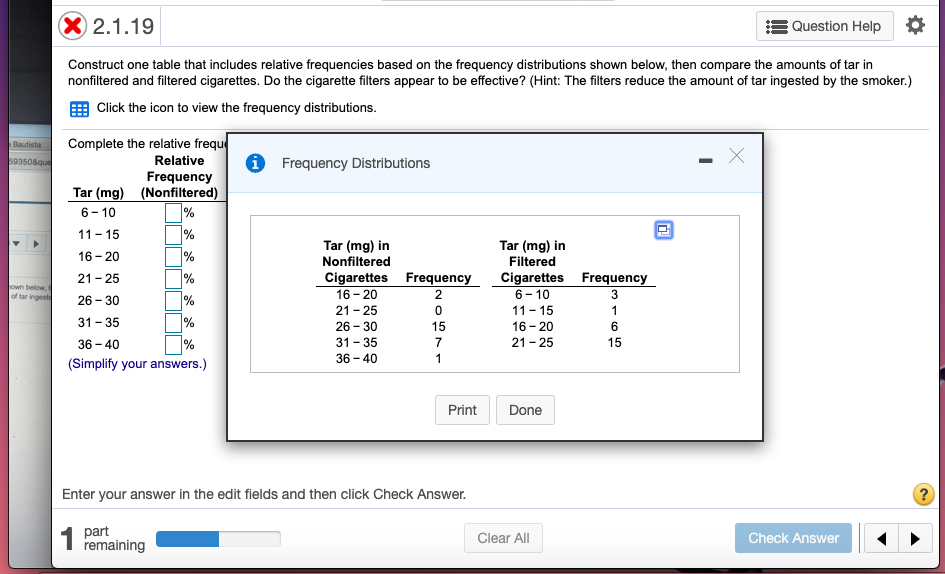945x574 pixels.
Task: Click nonfiltered frequency value 7 for 31 – 35
Action: click(438, 342)
